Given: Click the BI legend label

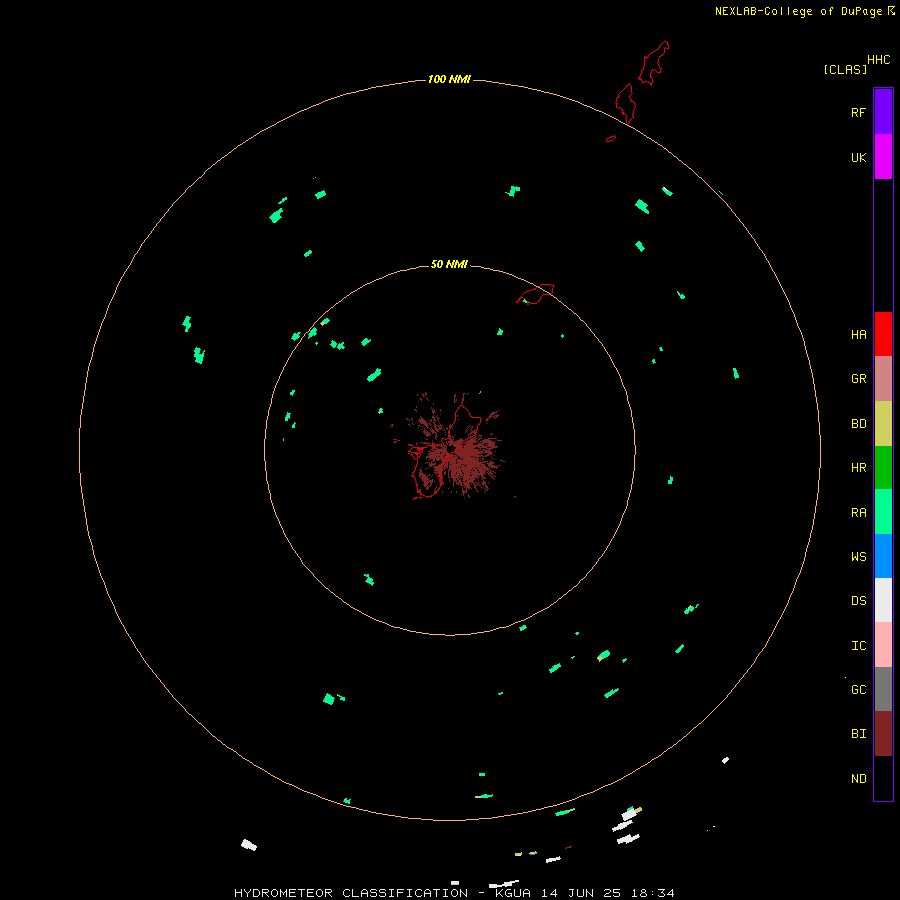Looking at the screenshot, I should coord(858,734).
